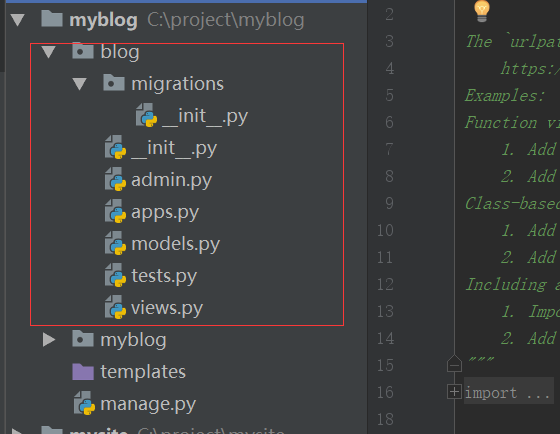The width and height of the screenshot is (560, 434).
Task: Click the Python file icon beside views.py
Action: (x=115, y=307)
